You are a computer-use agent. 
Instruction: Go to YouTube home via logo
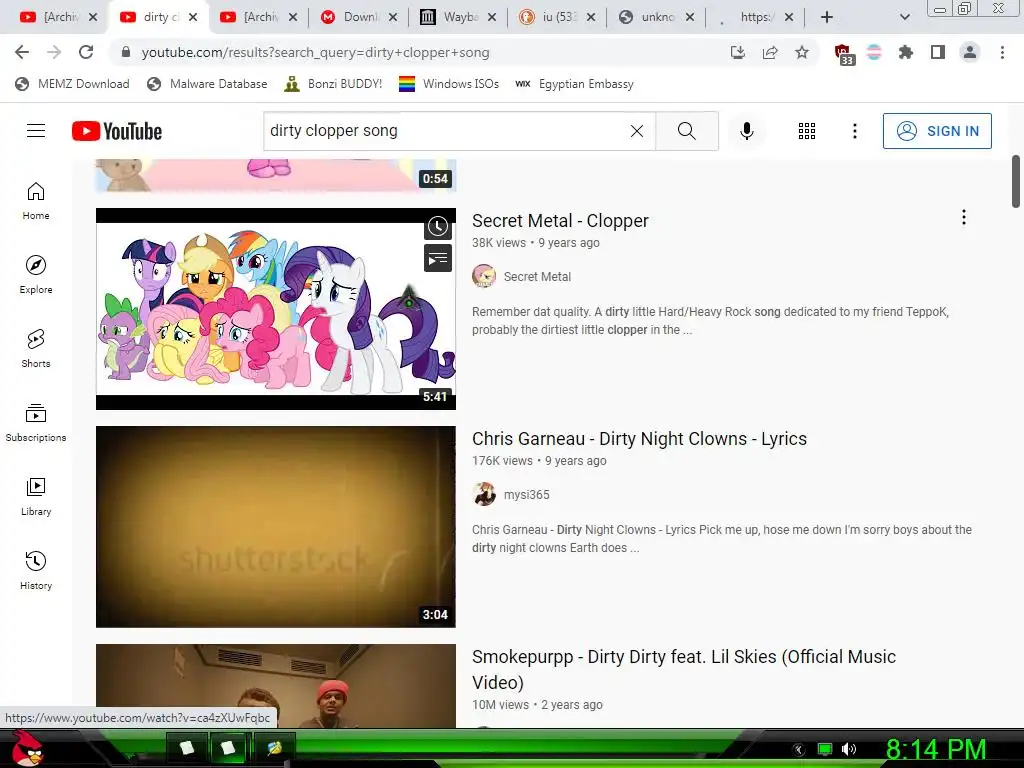point(117,131)
